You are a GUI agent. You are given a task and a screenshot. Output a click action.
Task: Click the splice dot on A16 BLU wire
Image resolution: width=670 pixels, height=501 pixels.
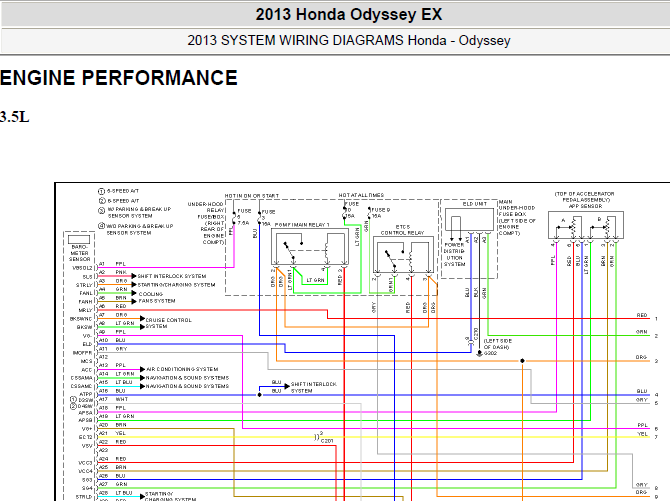click(x=259, y=395)
